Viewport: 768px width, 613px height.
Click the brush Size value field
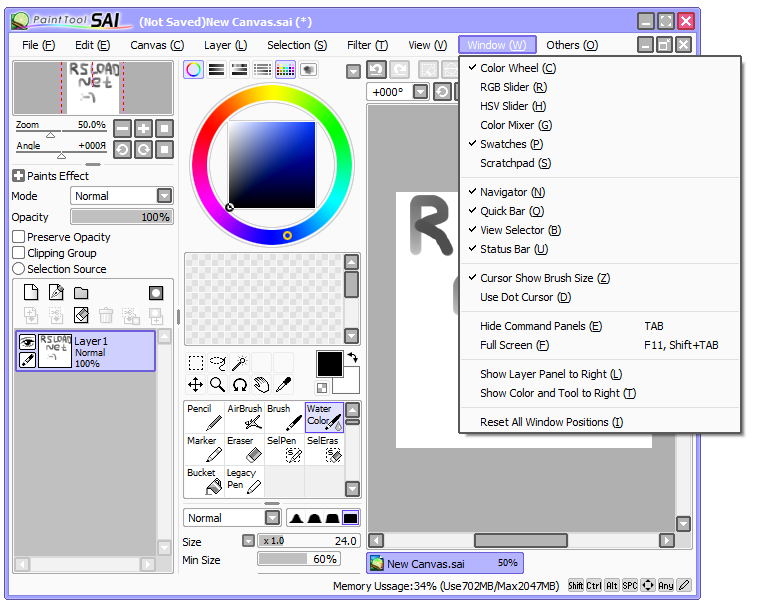(x=309, y=541)
